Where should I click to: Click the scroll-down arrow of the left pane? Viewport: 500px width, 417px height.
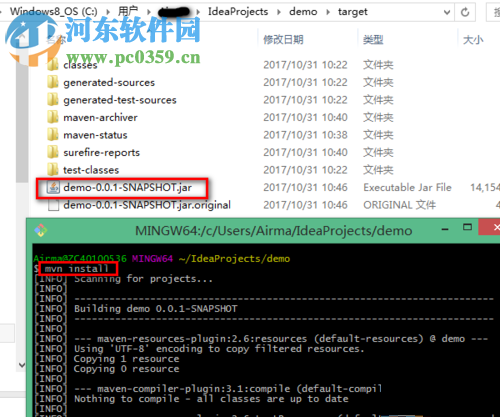coord(22,365)
